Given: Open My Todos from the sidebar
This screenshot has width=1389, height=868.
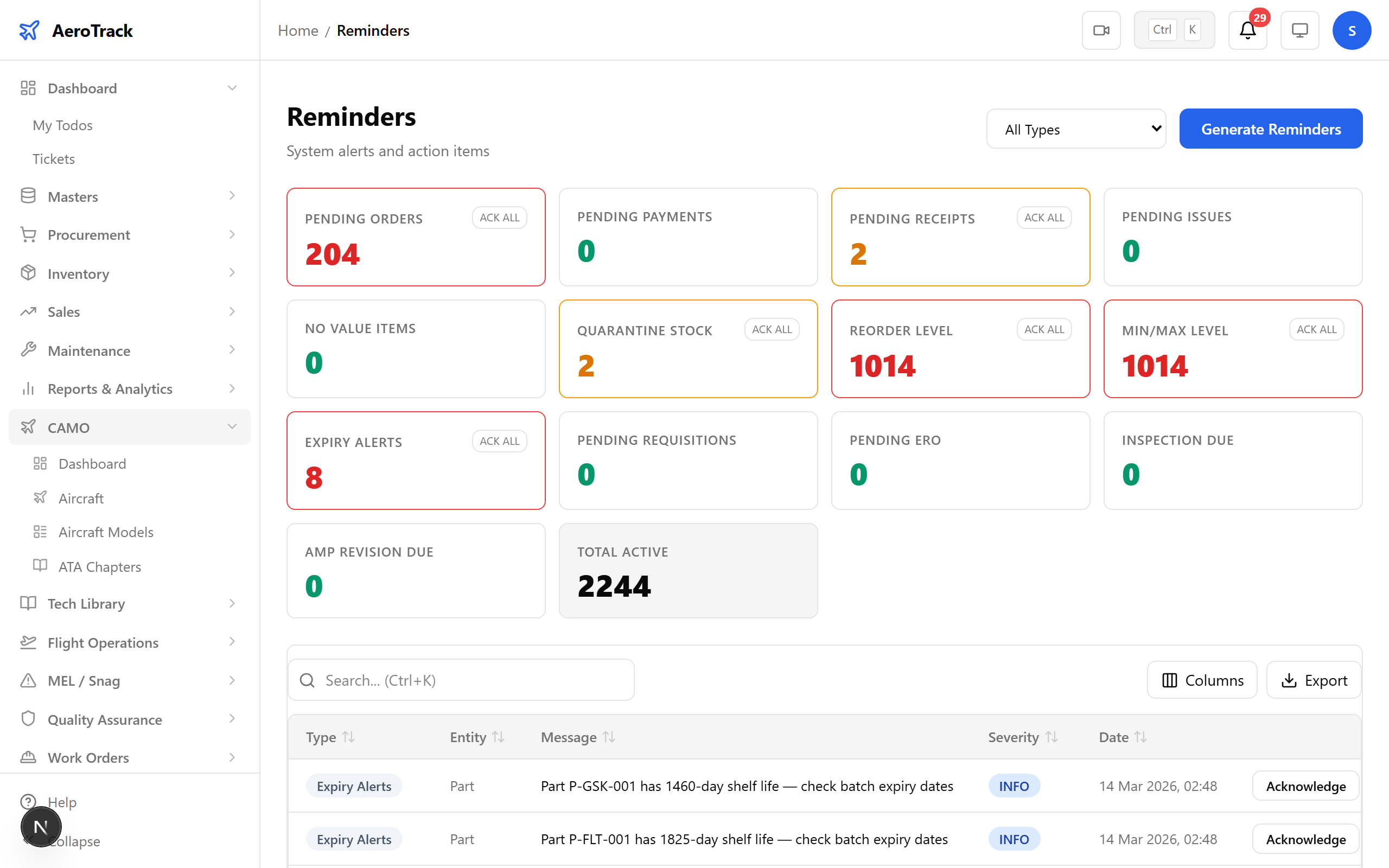Looking at the screenshot, I should coord(62,125).
